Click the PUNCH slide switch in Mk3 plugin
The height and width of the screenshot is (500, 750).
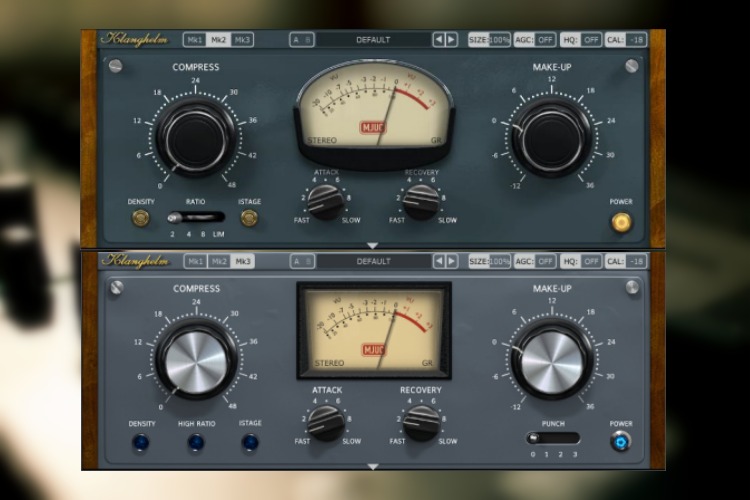tap(553, 438)
